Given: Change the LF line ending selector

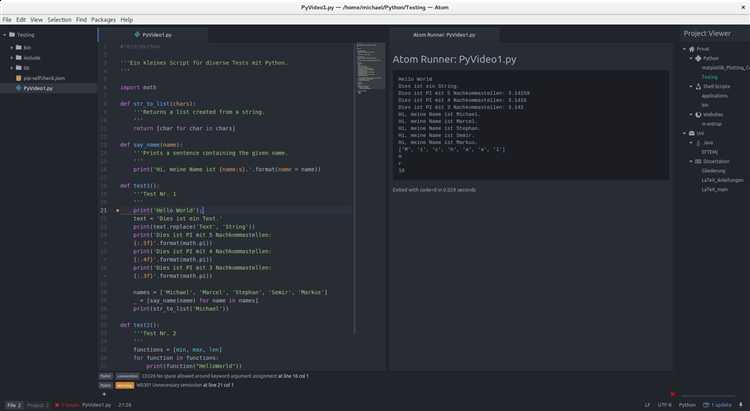Looking at the screenshot, I should (647, 405).
